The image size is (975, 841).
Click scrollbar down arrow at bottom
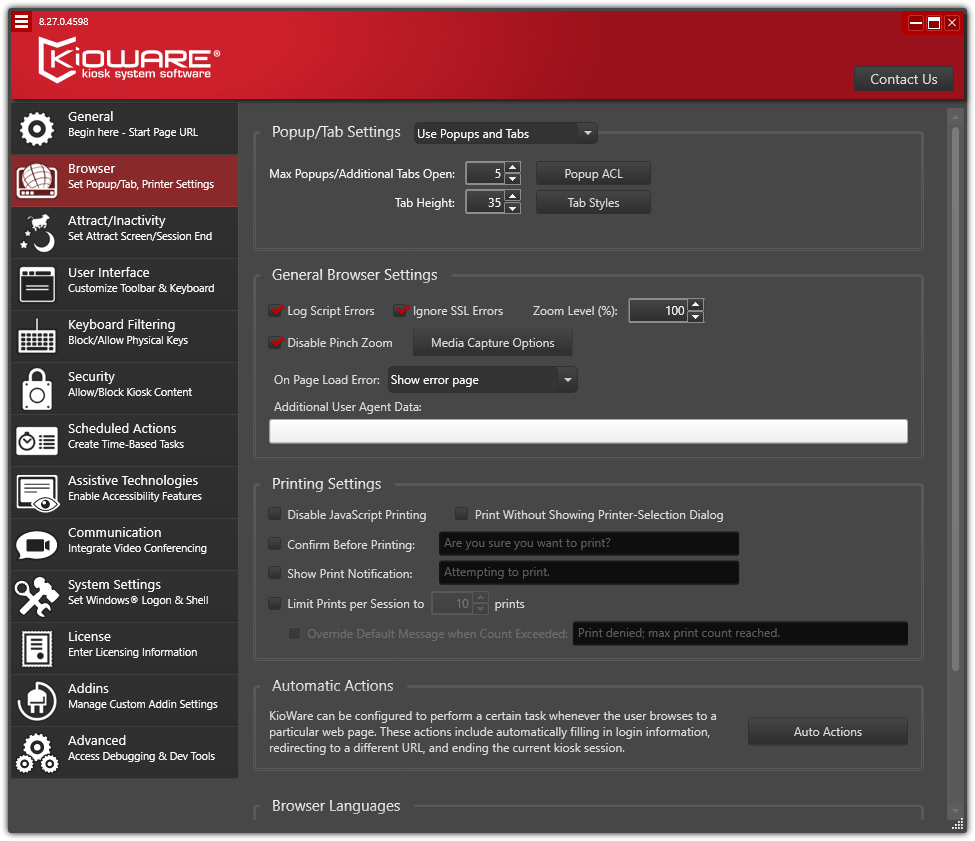coord(956,811)
